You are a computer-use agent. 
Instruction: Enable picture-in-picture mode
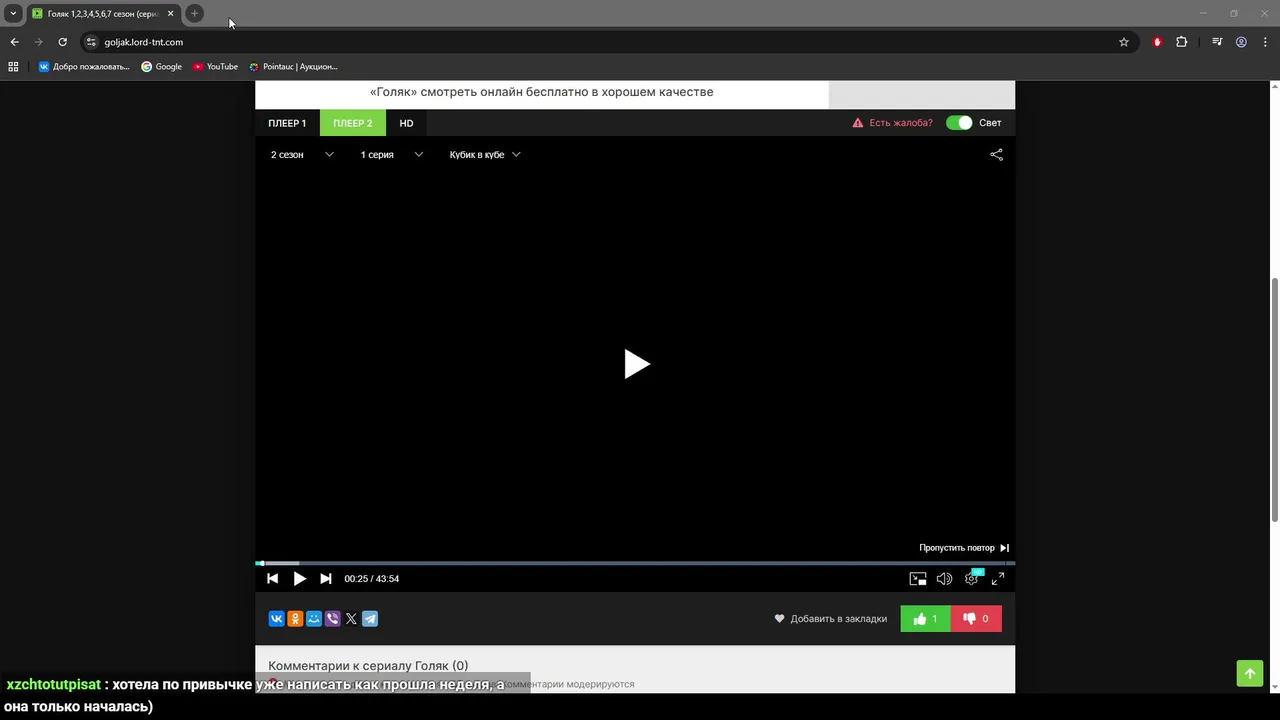click(x=918, y=578)
